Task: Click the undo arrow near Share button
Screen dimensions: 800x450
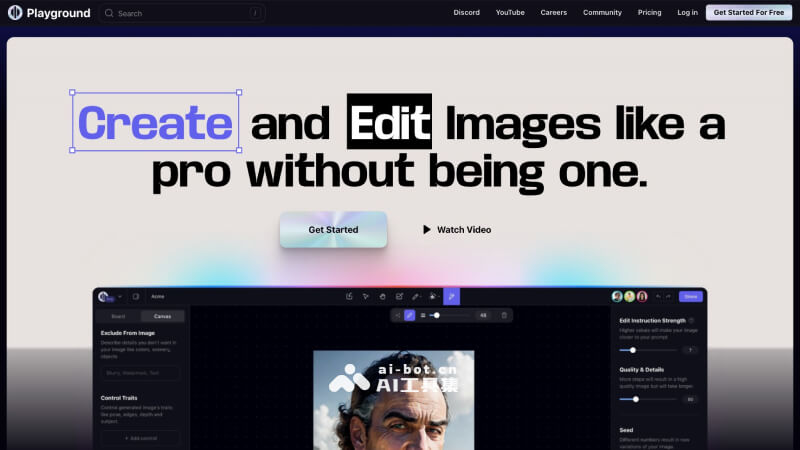Action: (x=657, y=296)
